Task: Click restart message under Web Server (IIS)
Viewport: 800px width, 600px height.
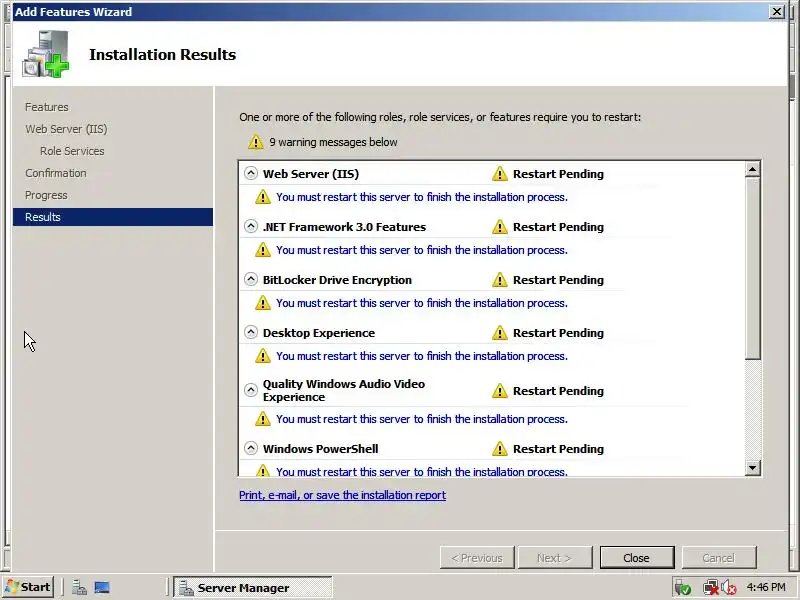Action: click(421, 197)
